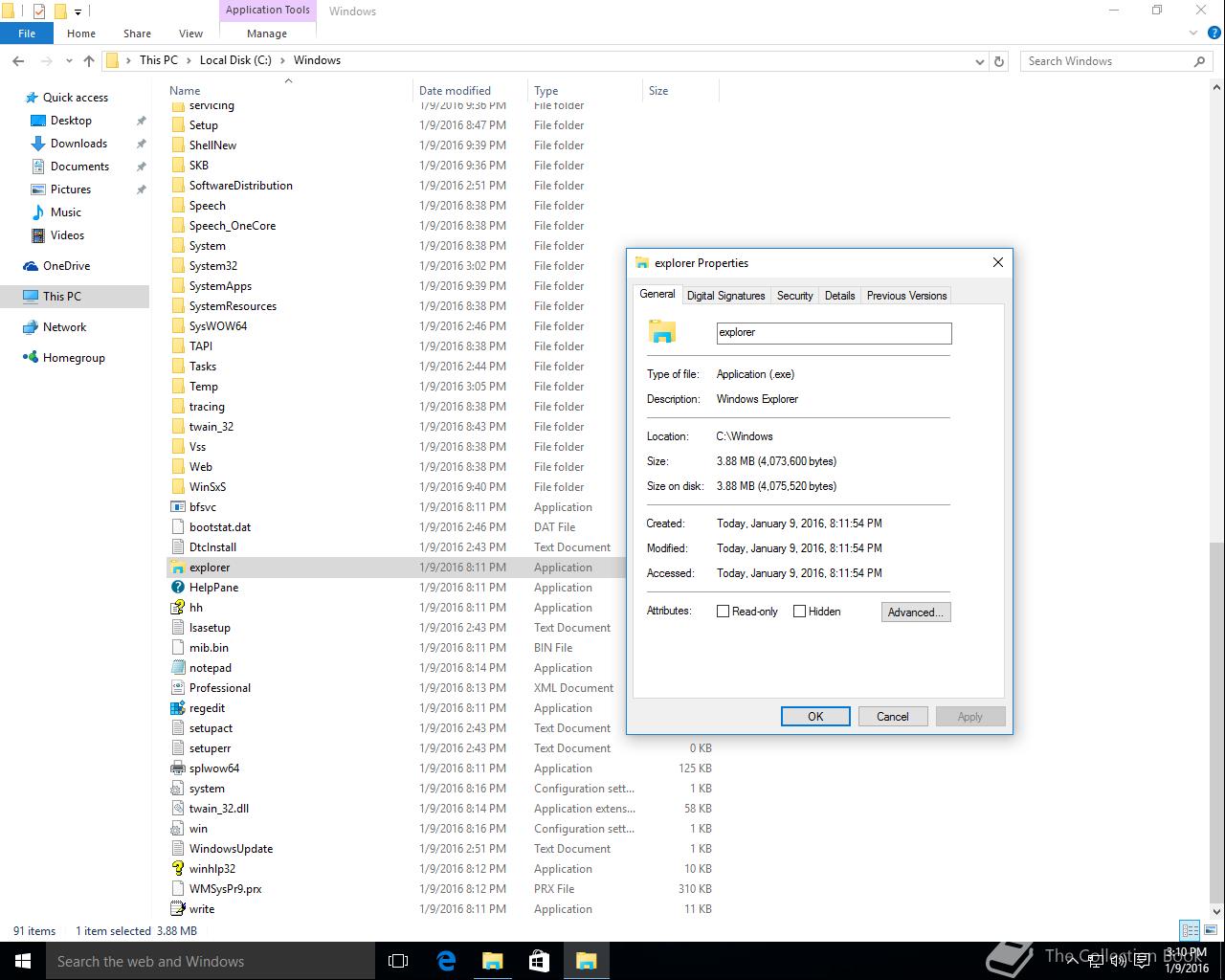Switch to large icons view

tap(1210, 929)
